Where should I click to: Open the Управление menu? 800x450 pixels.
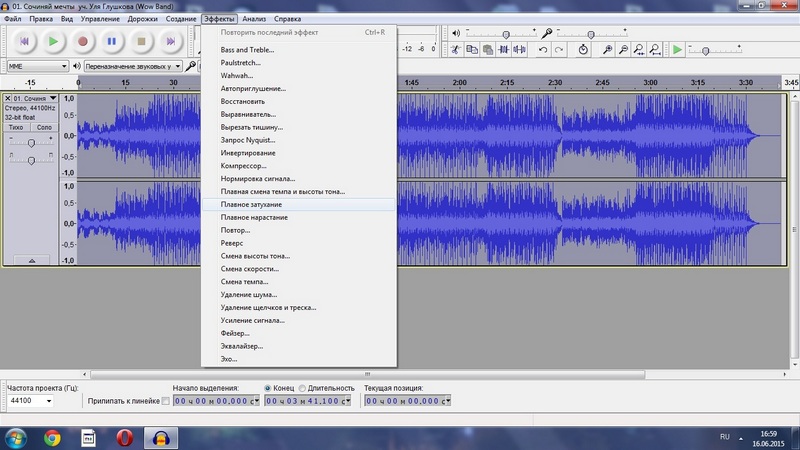pos(100,19)
